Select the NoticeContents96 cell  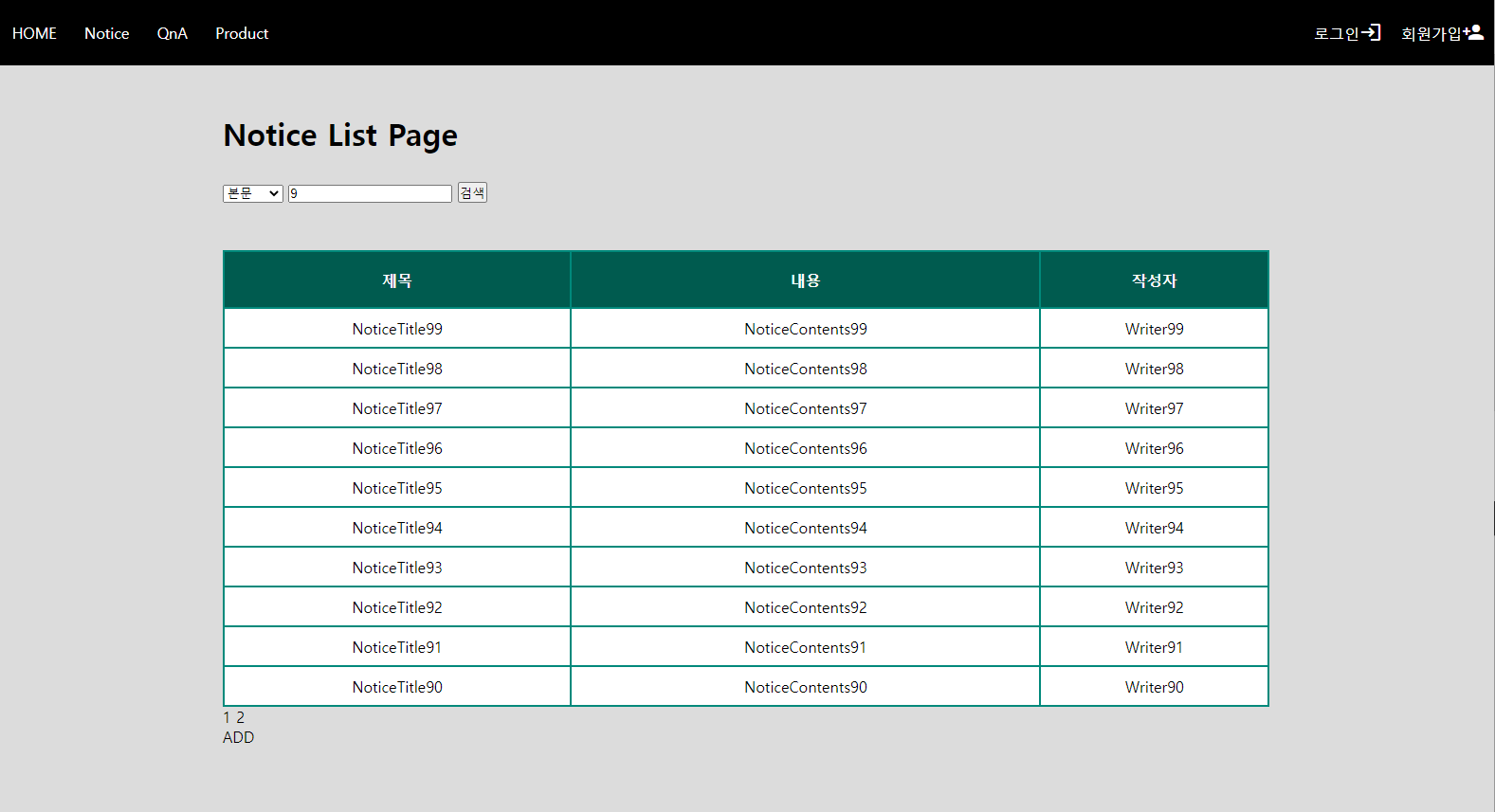point(805,448)
